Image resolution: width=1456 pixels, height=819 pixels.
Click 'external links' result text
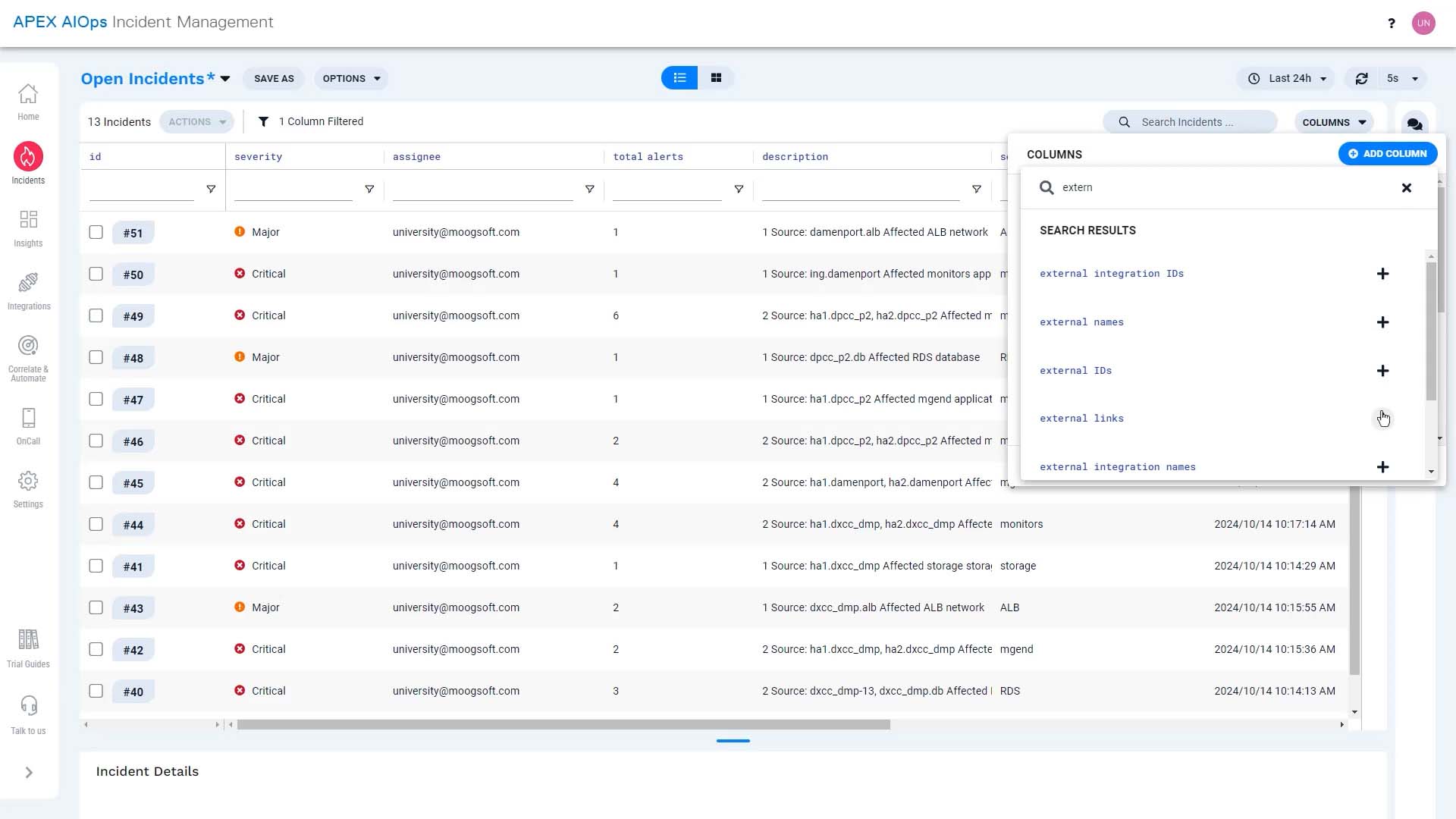pos(1081,419)
